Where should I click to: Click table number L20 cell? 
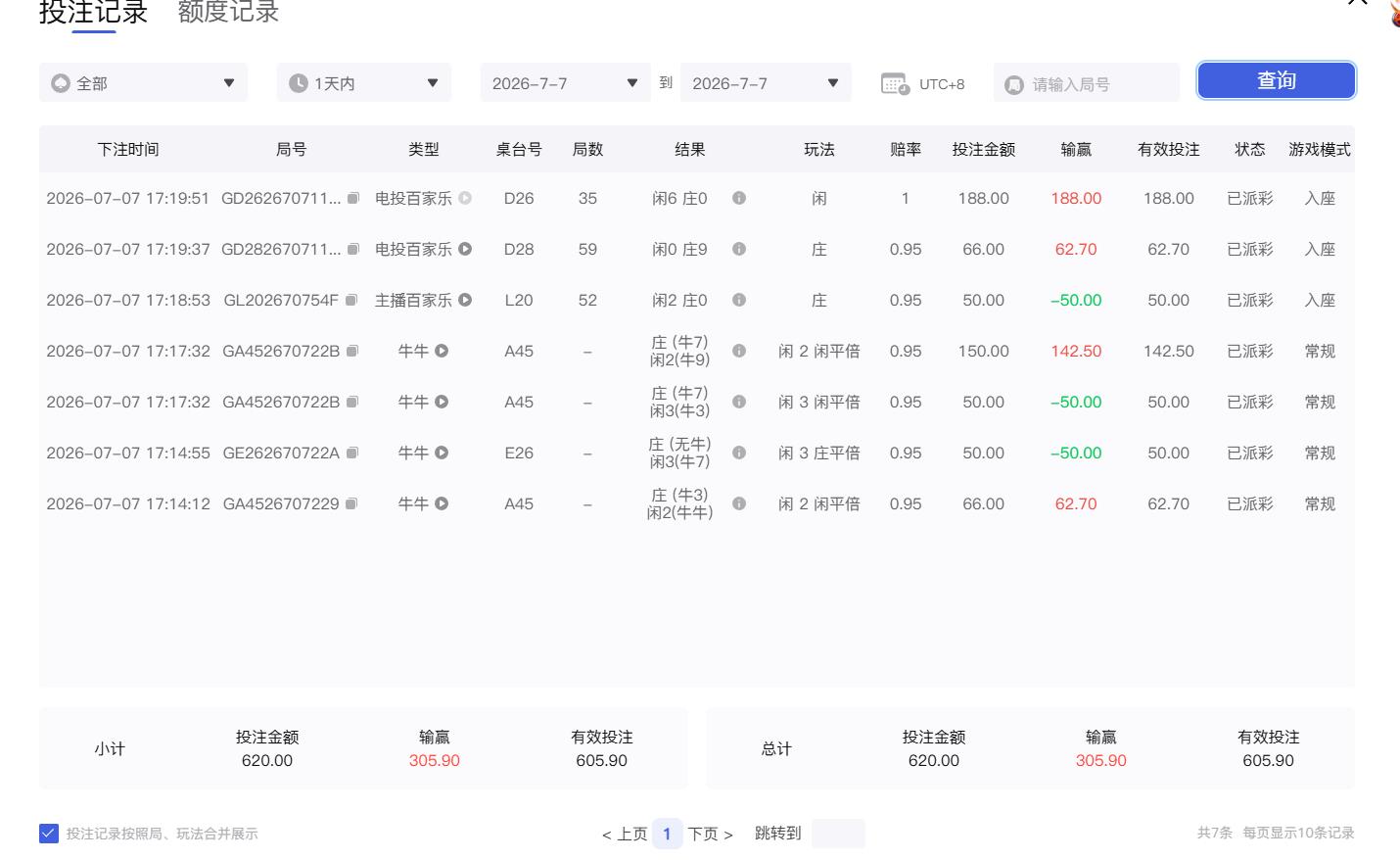pyautogui.click(x=519, y=300)
